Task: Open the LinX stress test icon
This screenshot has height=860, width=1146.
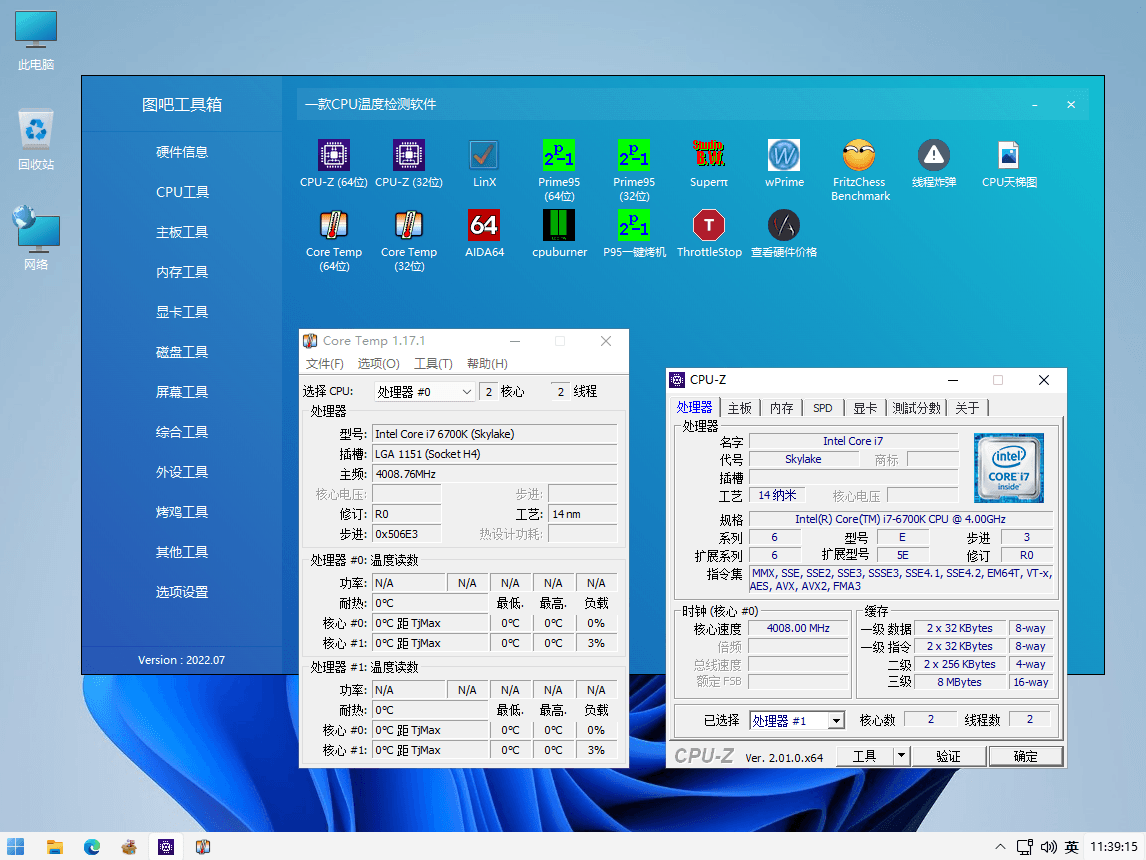Action: point(484,155)
